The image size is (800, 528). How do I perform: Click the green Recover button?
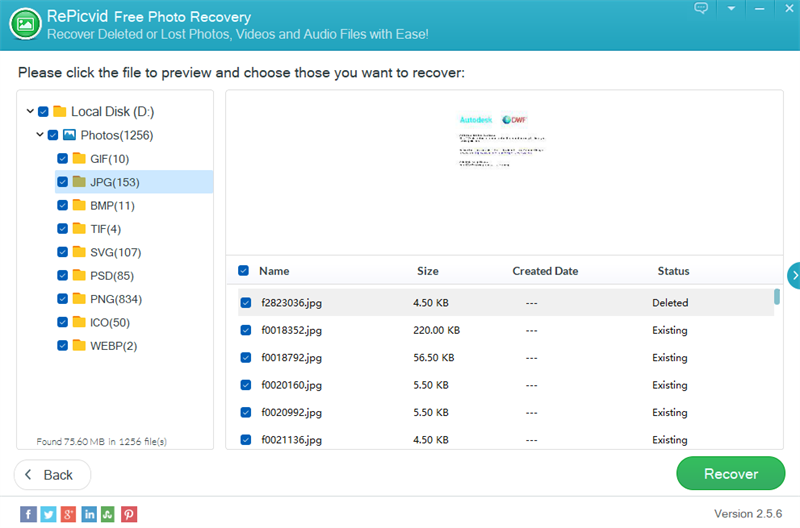click(x=730, y=473)
